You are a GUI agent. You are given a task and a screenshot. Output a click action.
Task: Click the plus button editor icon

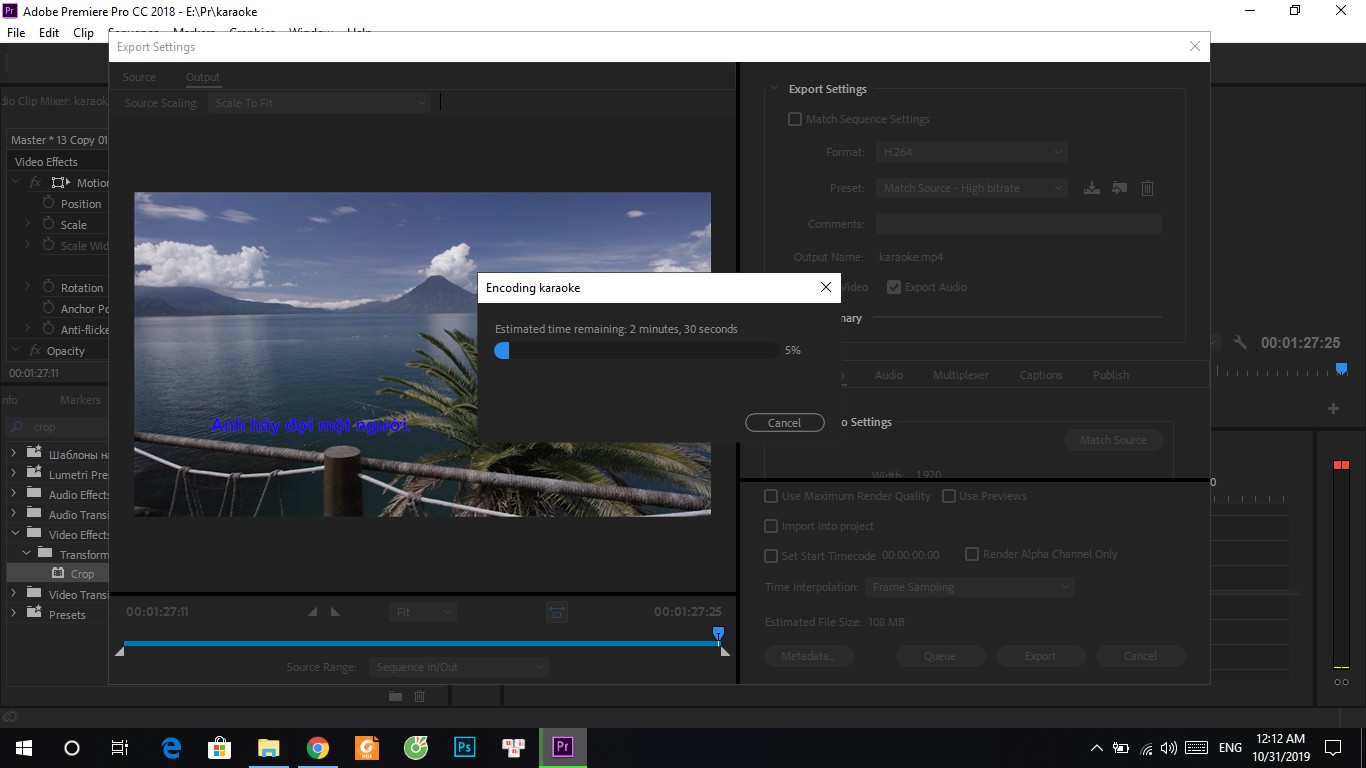click(1333, 408)
